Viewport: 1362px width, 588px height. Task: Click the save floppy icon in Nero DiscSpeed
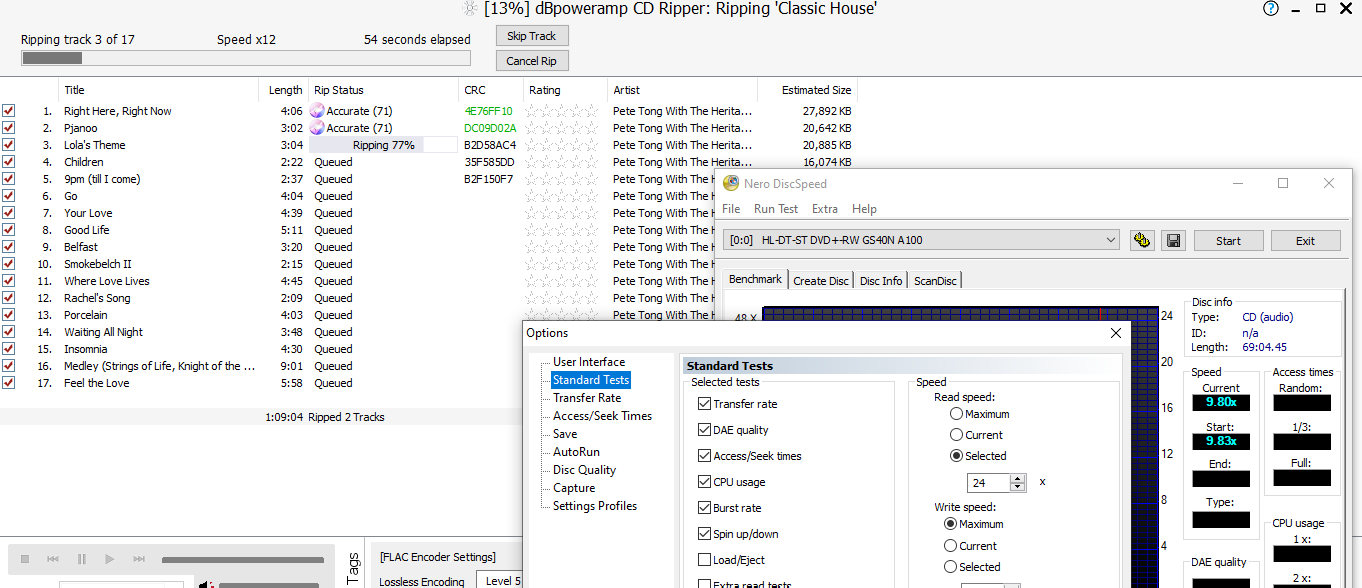click(x=1174, y=240)
